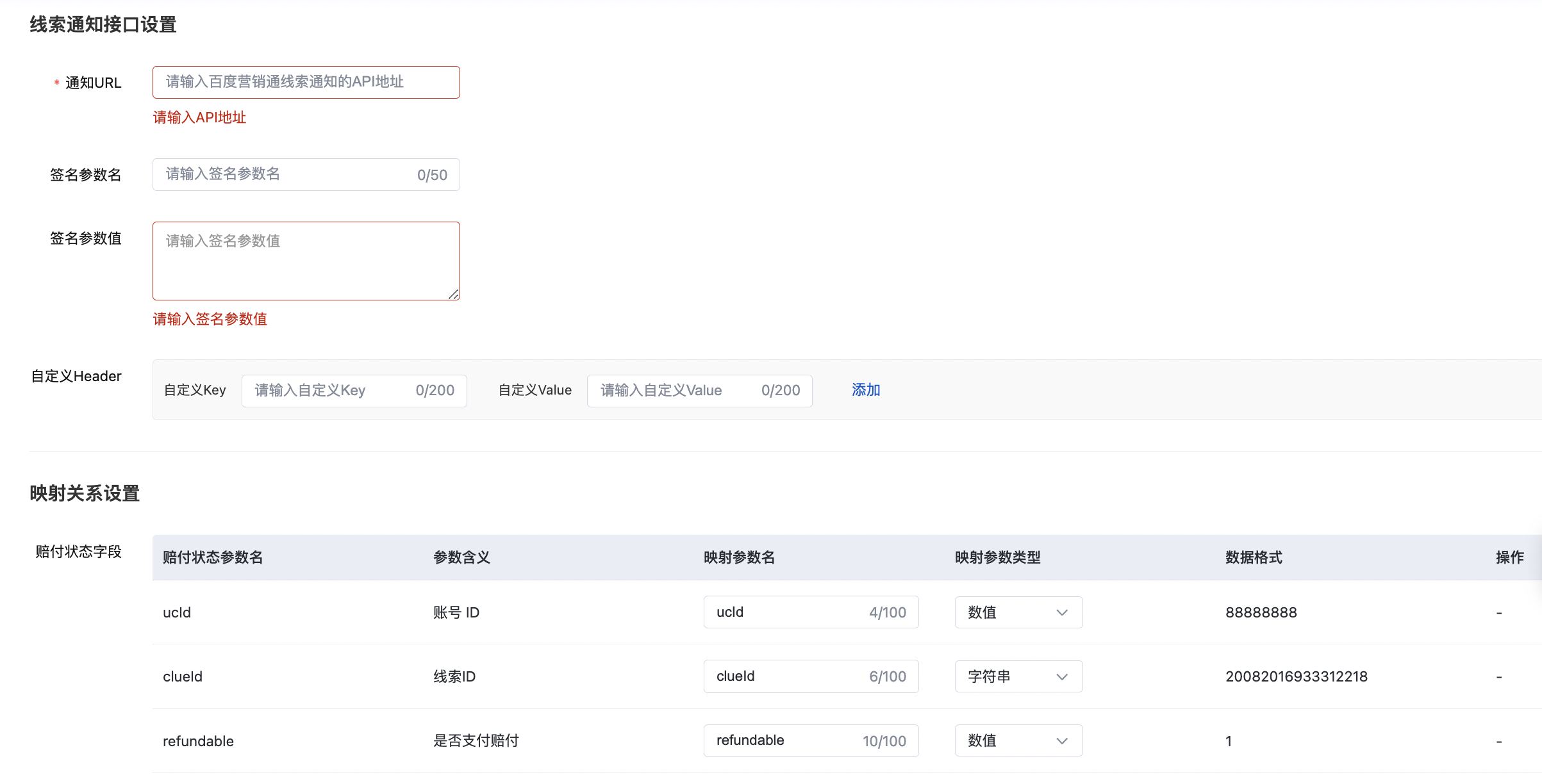Edit the ucId mapped parameter name field

pos(788,612)
